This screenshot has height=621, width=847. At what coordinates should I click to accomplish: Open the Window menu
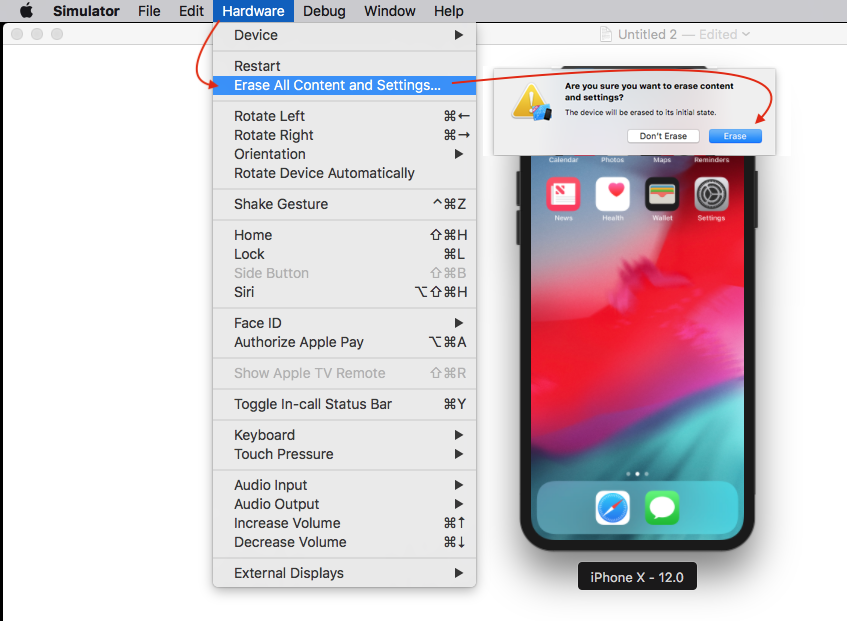pyautogui.click(x=389, y=11)
